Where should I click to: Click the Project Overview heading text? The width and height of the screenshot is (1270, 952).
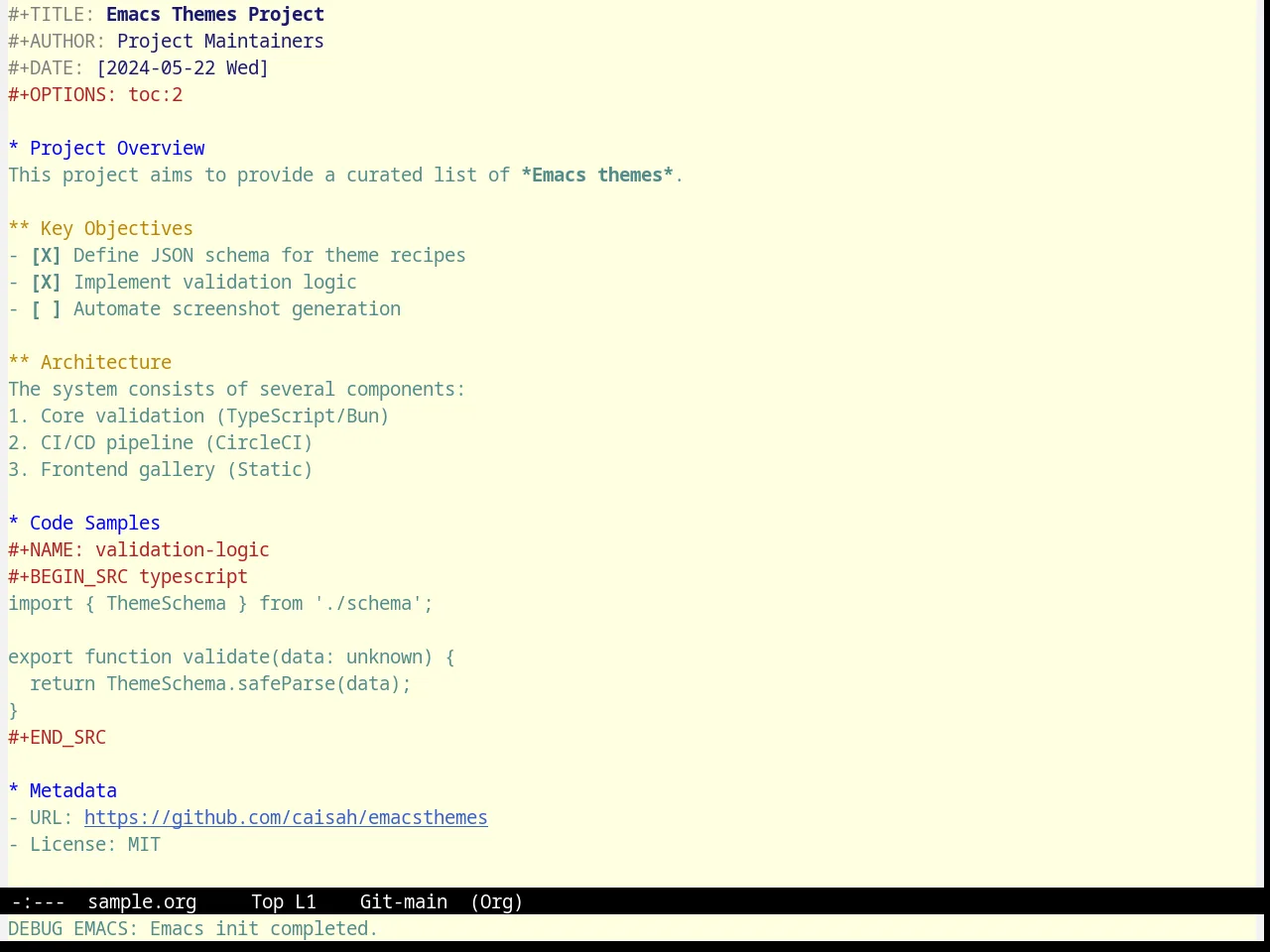[117, 148]
